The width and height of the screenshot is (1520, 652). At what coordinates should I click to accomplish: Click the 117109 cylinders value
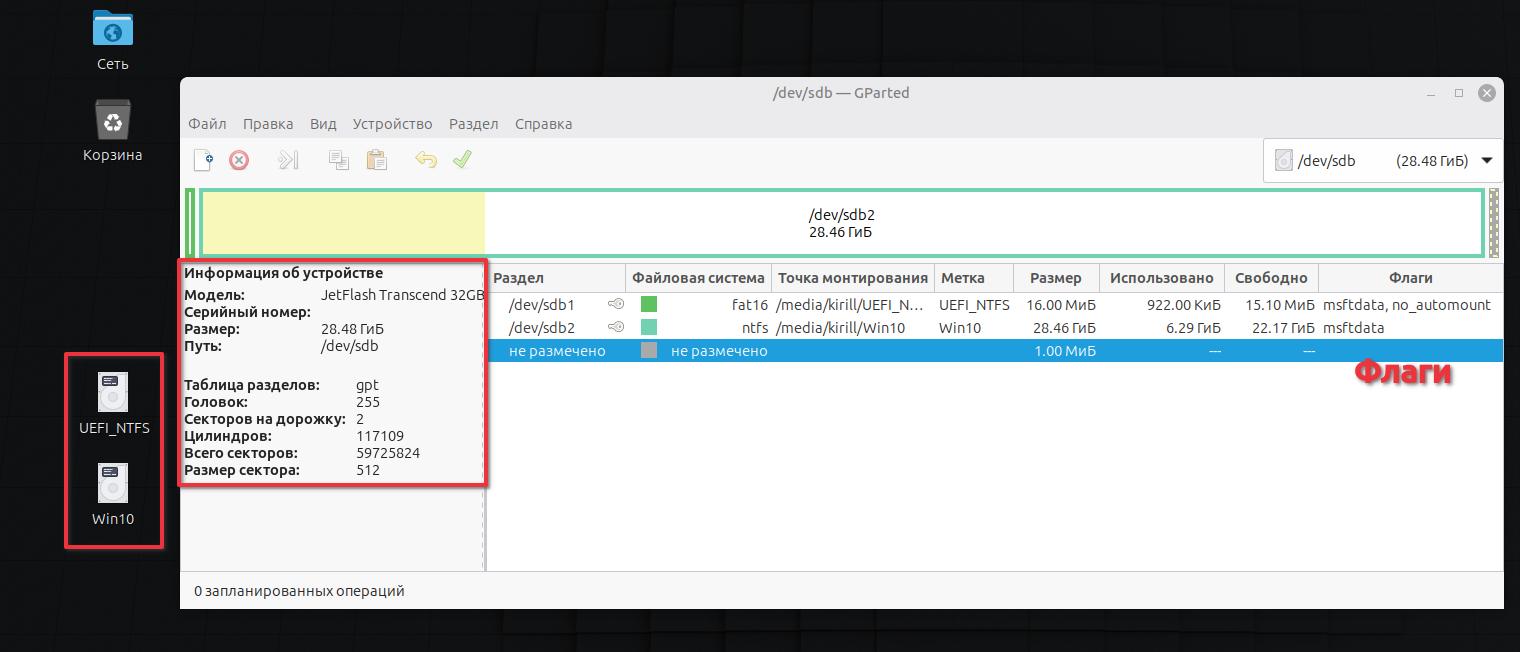coord(380,436)
